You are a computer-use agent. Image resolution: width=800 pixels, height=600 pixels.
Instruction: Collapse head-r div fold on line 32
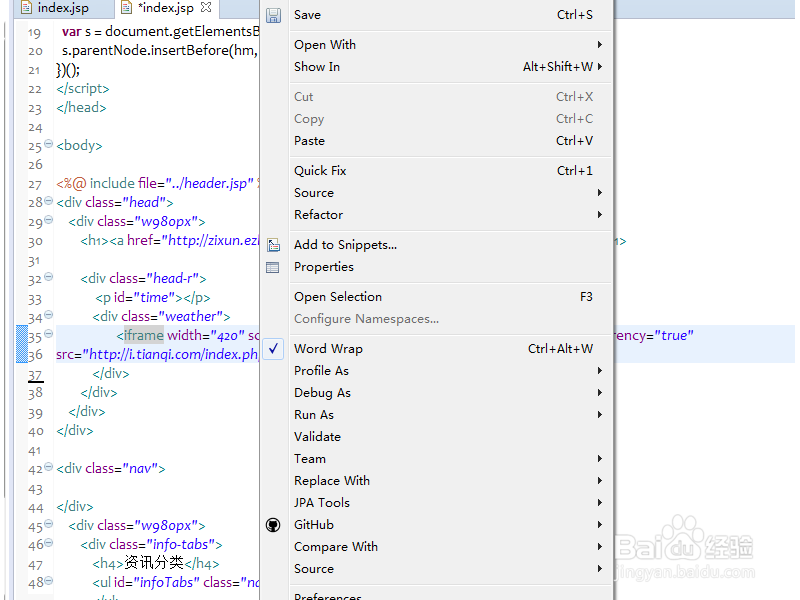click(x=48, y=277)
